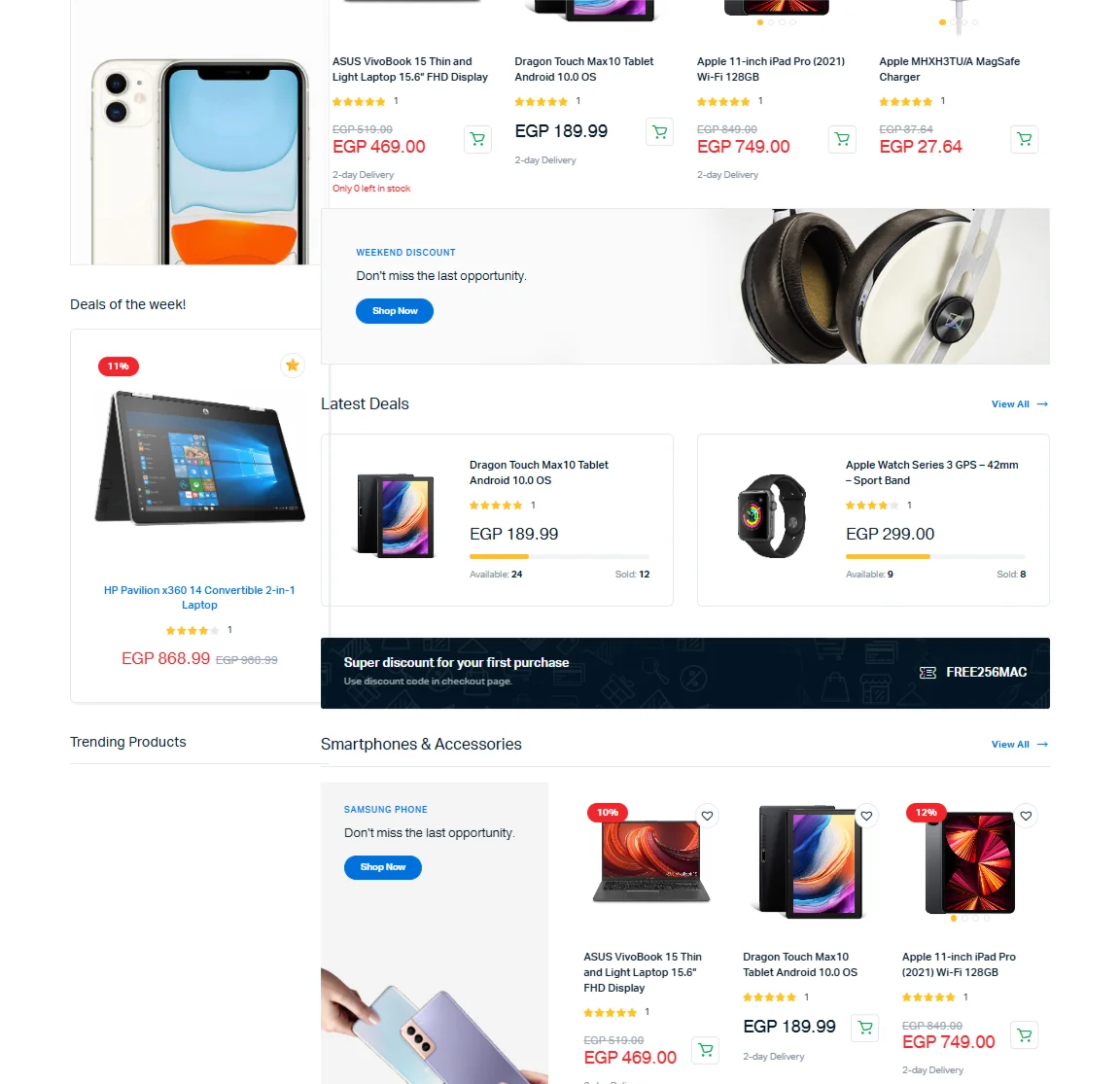Click the coupon icon beside FREE256MAC
Screen dimensions: 1120x1084
pyautogui.click(x=927, y=673)
